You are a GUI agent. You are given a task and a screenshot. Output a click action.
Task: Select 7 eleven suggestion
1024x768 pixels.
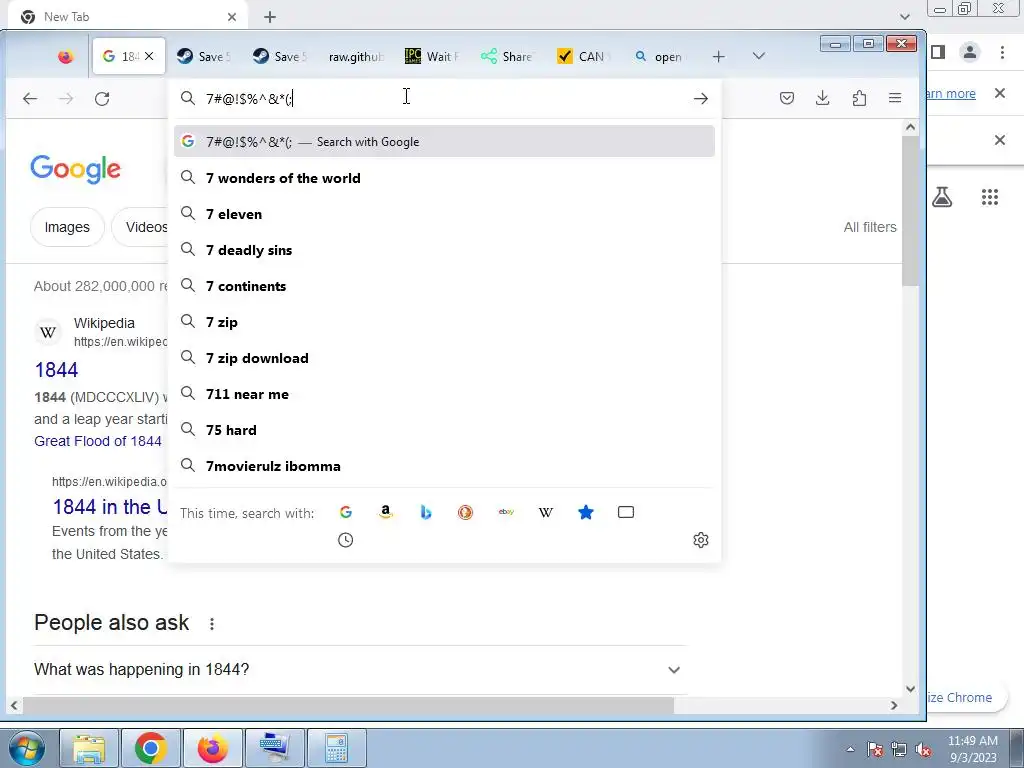(444, 214)
